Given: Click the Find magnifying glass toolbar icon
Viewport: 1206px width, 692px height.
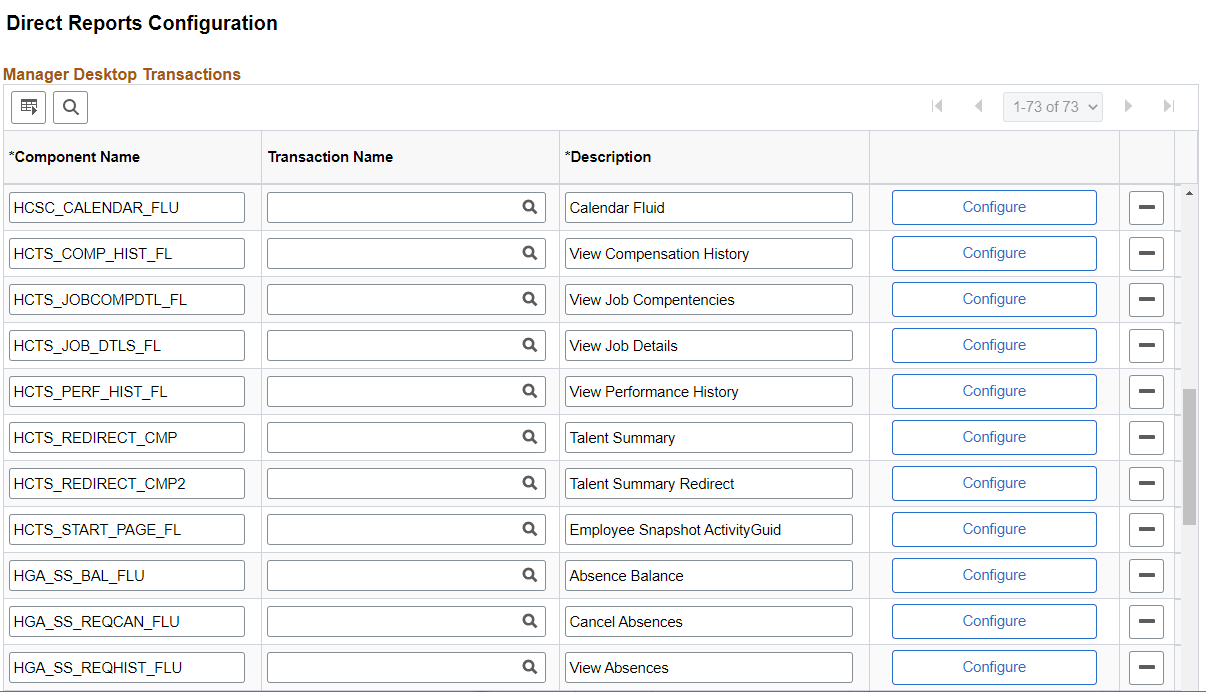Looking at the screenshot, I should click(70, 107).
